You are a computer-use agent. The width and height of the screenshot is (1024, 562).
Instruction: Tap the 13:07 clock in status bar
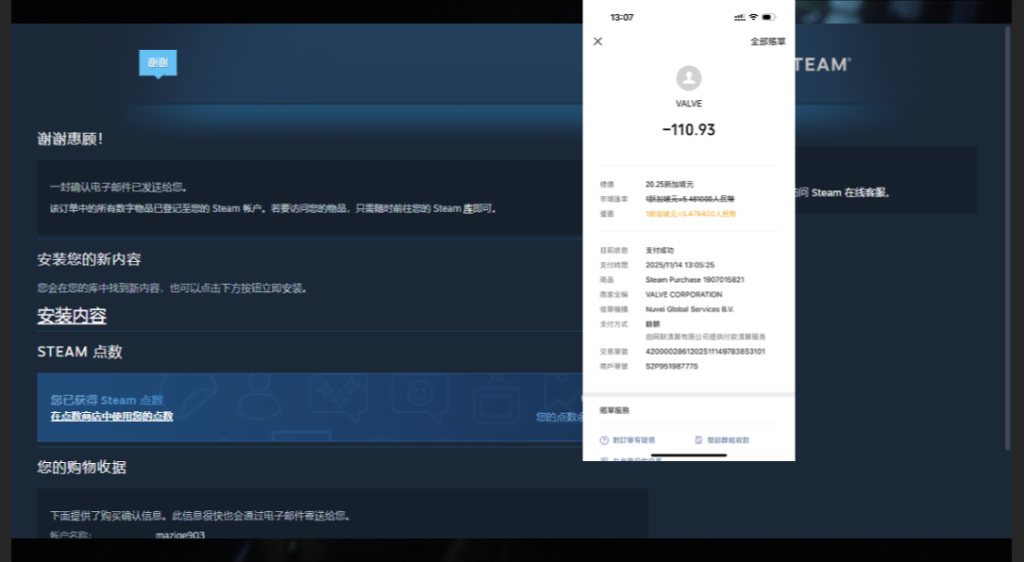(x=622, y=17)
